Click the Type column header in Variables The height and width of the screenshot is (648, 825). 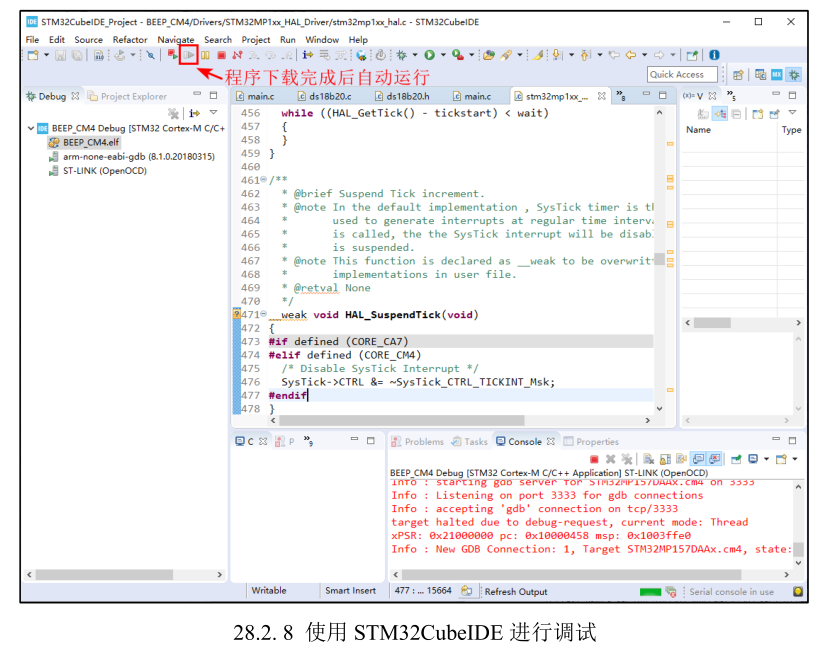click(x=791, y=130)
